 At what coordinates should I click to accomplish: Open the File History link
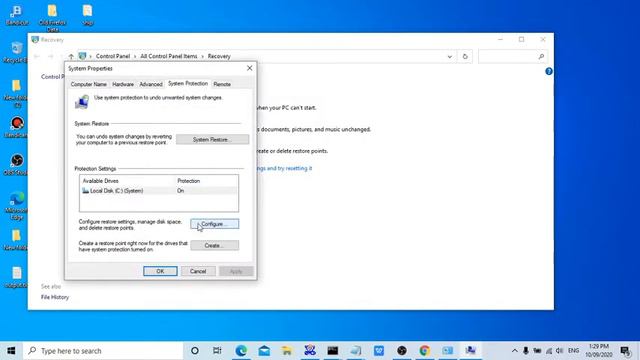pos(55,297)
